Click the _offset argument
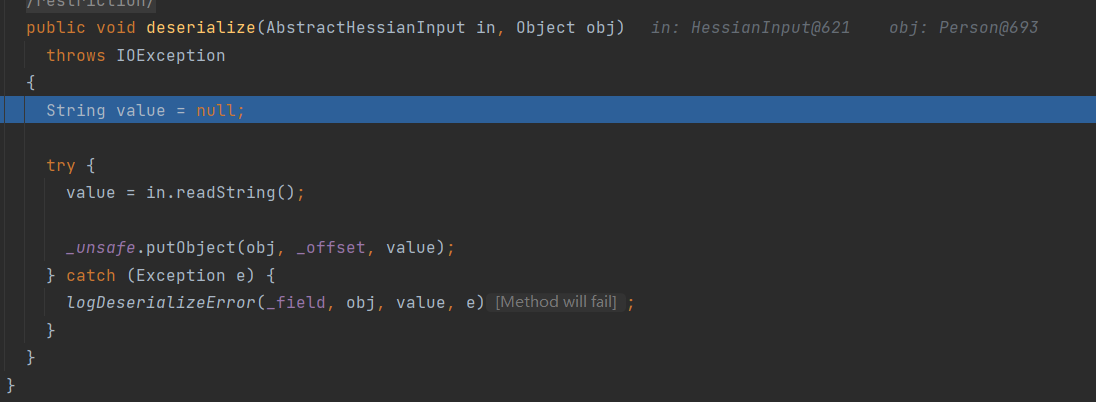The image size is (1096, 402). pos(338,247)
